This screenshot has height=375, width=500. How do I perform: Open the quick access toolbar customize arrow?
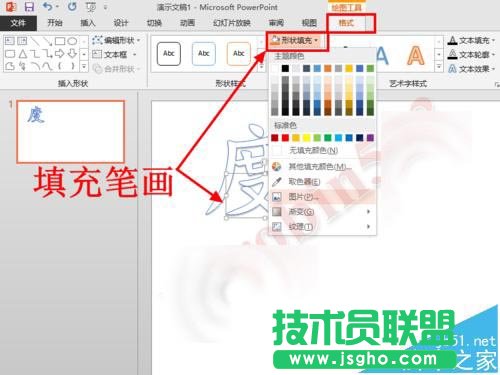tap(105, 7)
